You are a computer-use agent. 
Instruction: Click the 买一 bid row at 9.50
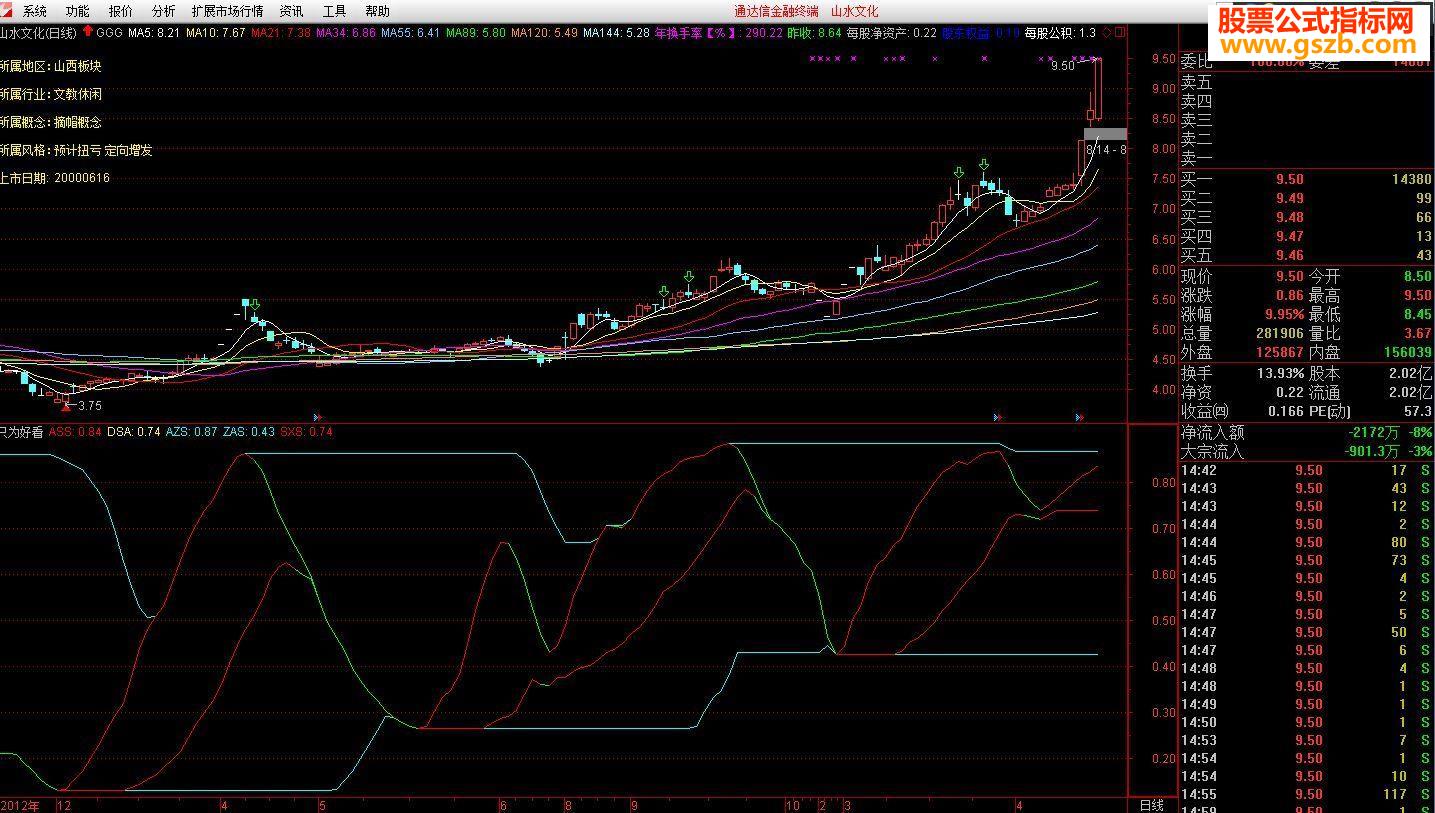[x=1306, y=180]
